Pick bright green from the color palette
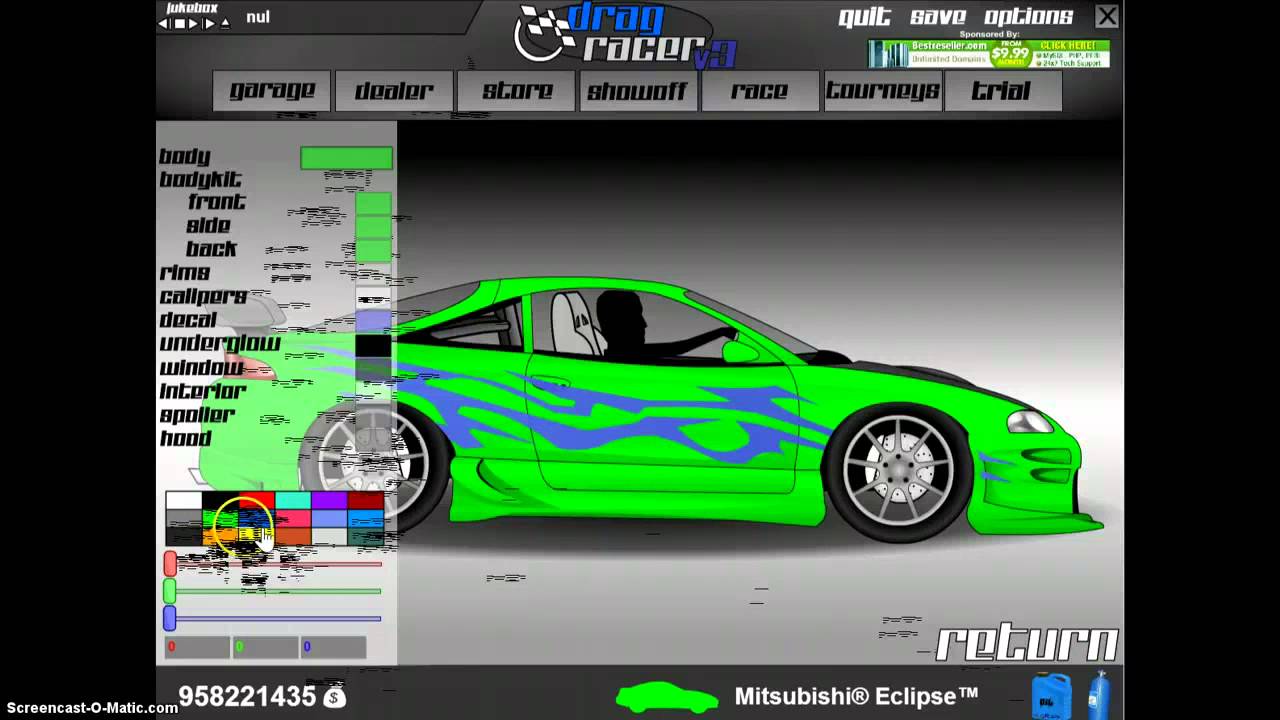The height and width of the screenshot is (720, 1280). point(220,519)
